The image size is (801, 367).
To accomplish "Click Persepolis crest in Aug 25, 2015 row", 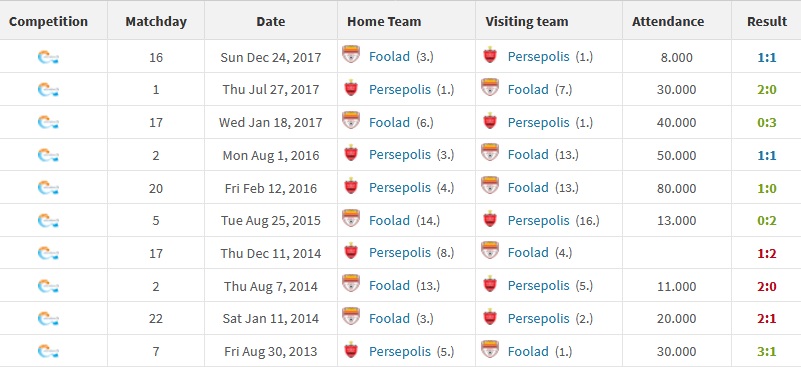I will click(x=490, y=219).
